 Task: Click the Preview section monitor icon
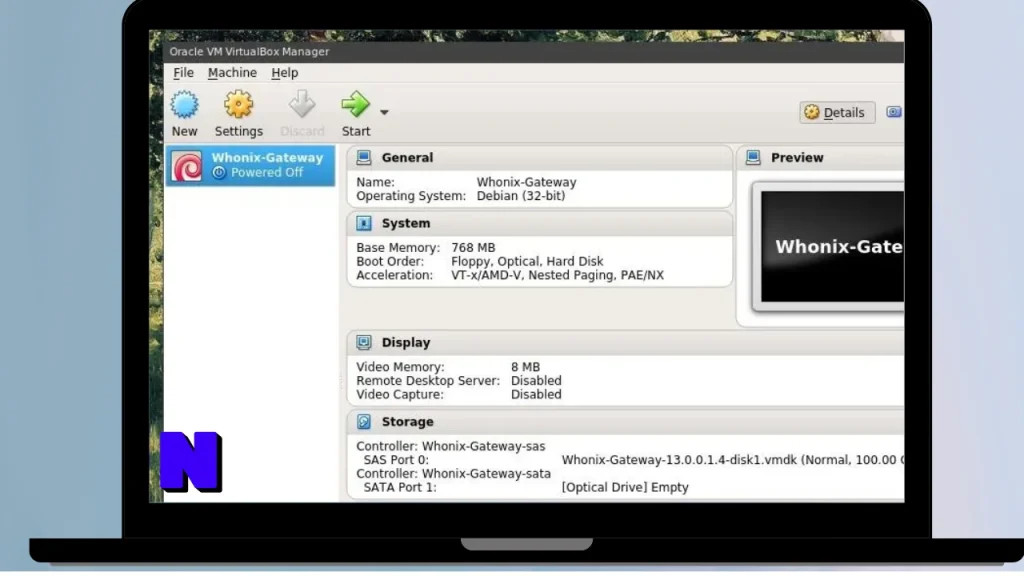point(753,157)
